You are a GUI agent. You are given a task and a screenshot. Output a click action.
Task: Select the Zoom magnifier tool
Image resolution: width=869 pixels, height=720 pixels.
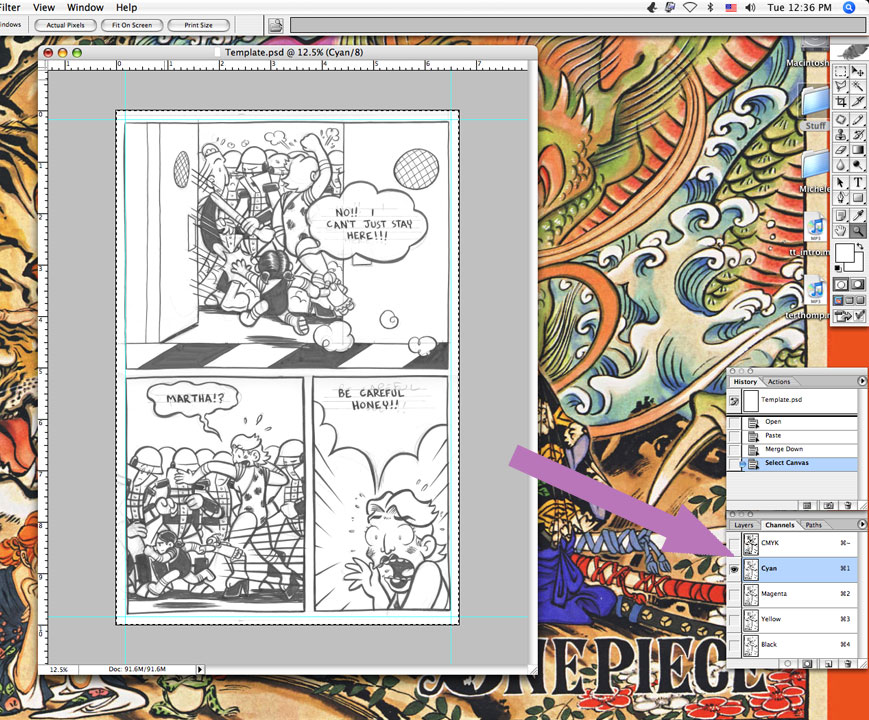click(858, 231)
